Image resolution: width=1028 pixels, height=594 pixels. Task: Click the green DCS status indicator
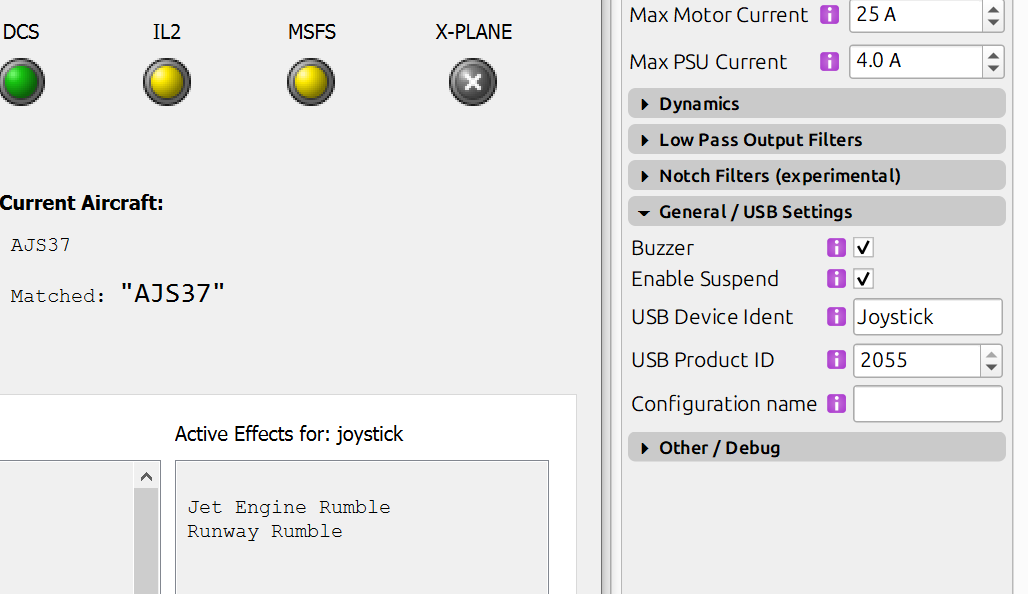(x=20, y=81)
